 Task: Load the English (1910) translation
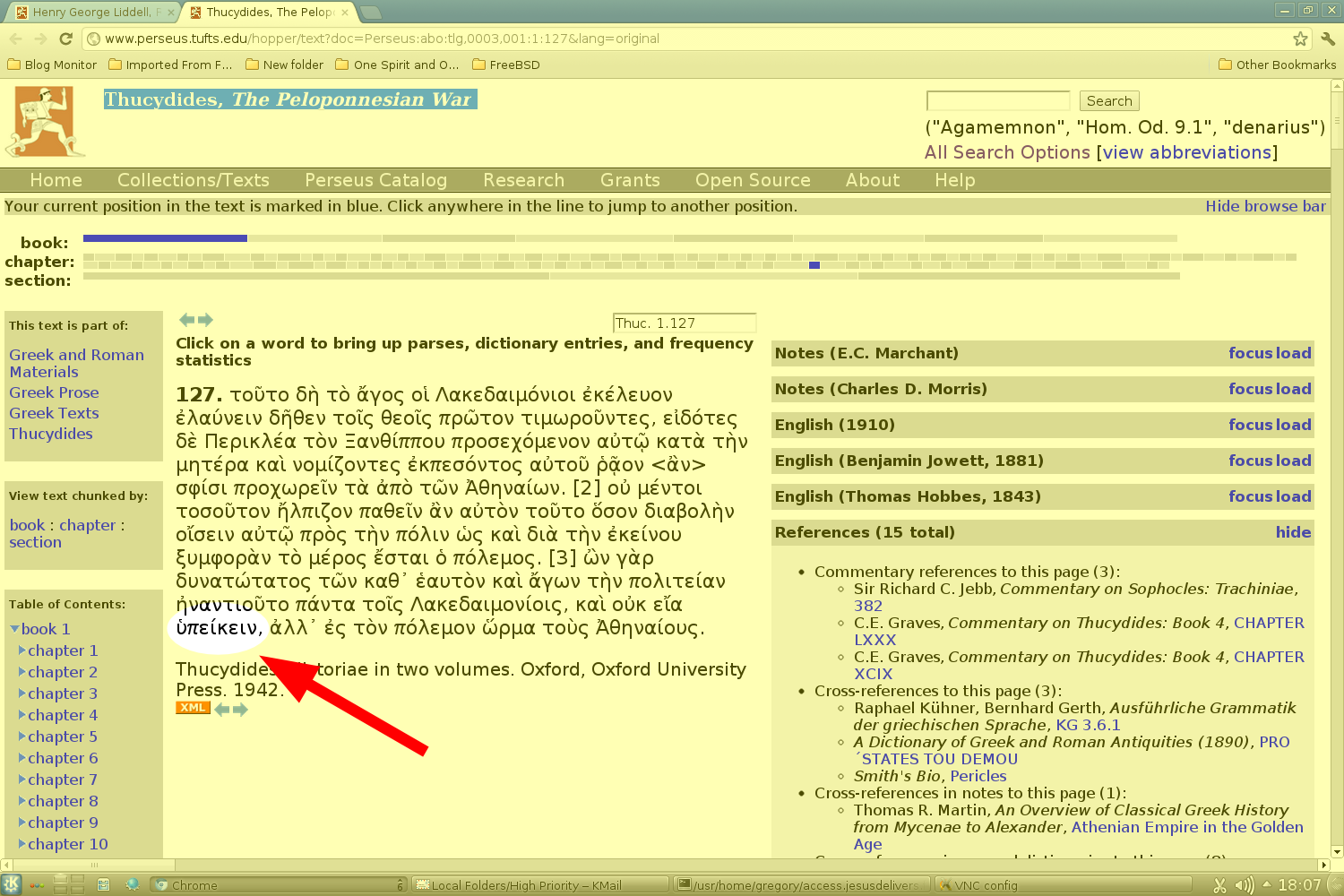[1294, 425]
